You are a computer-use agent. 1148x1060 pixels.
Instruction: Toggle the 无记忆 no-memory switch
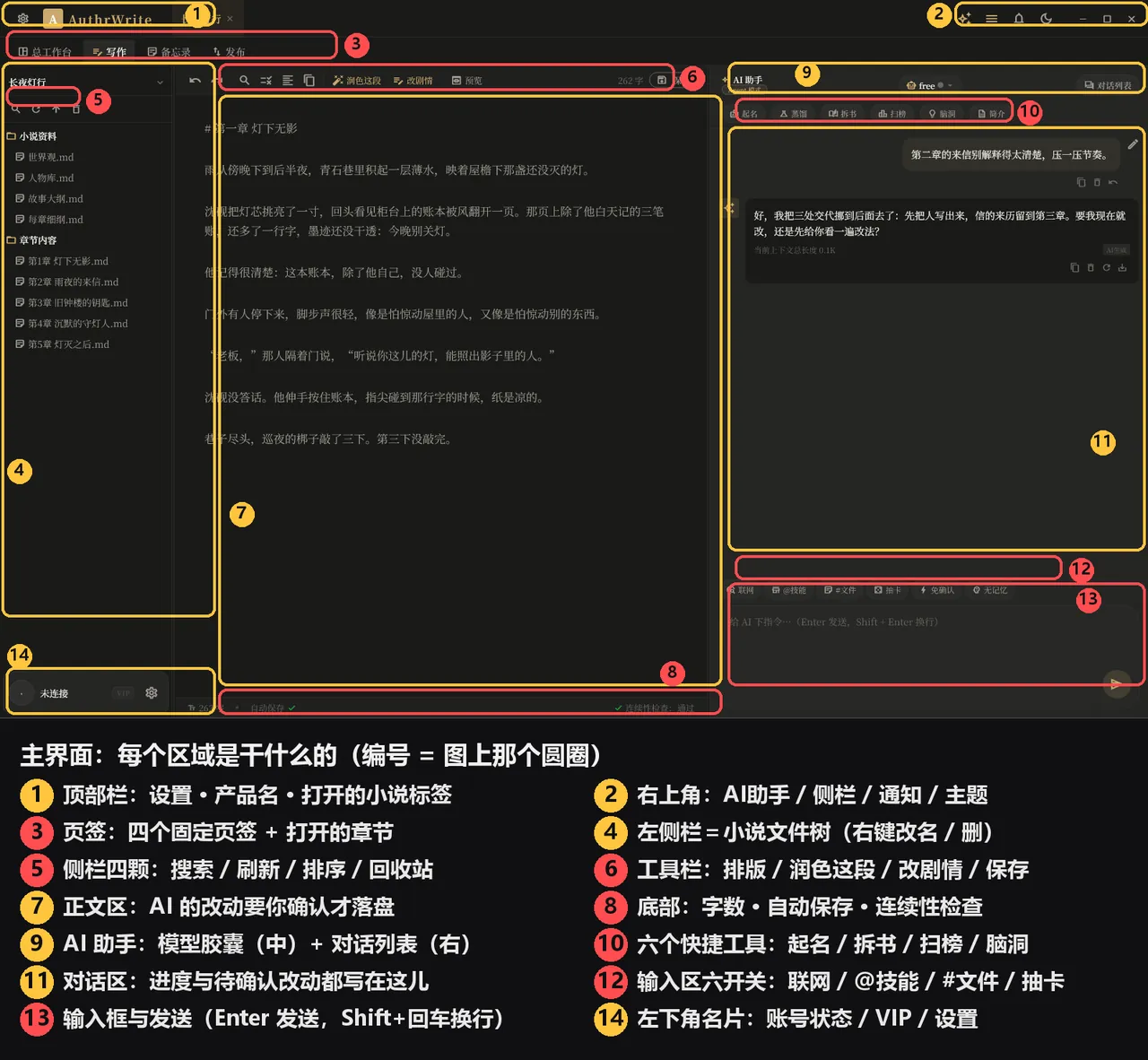point(990,590)
